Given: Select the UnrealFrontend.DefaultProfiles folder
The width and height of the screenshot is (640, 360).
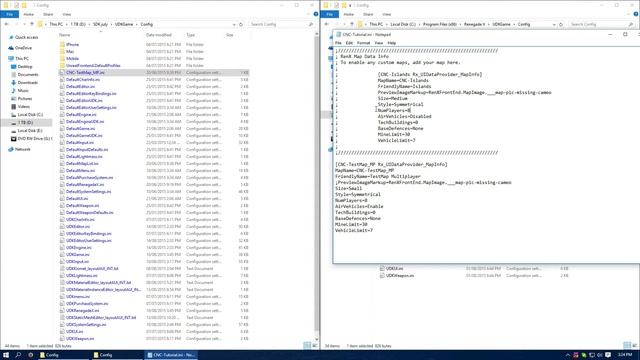Looking at the screenshot, I should (x=93, y=65).
